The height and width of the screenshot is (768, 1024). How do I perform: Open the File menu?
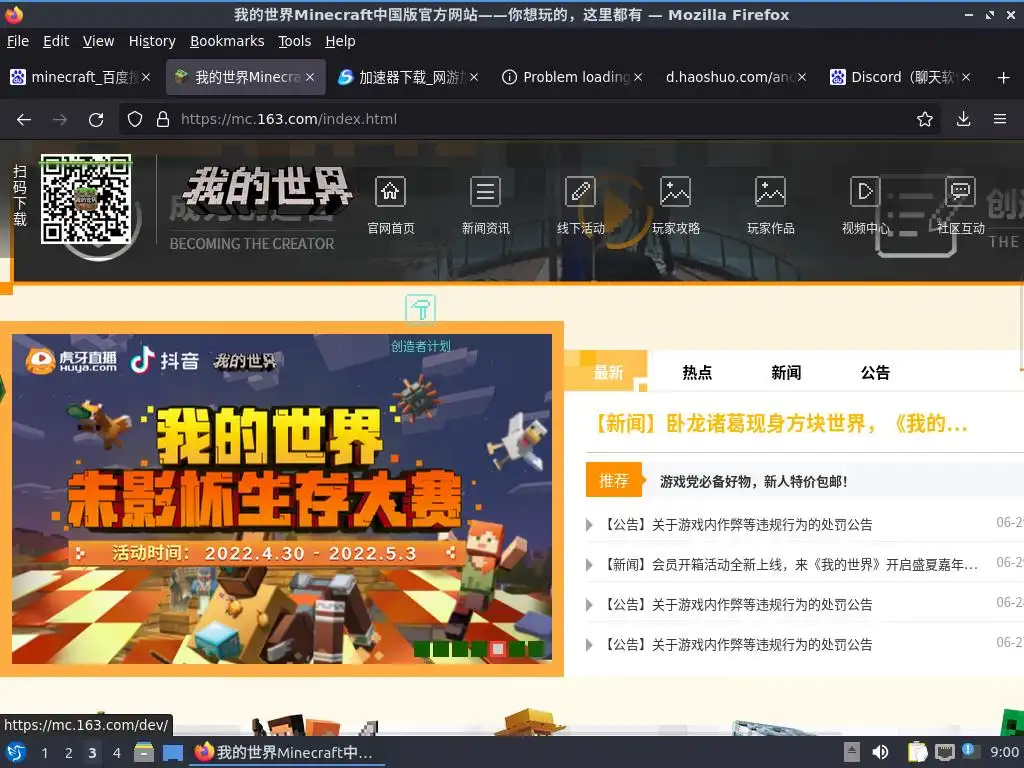point(18,41)
